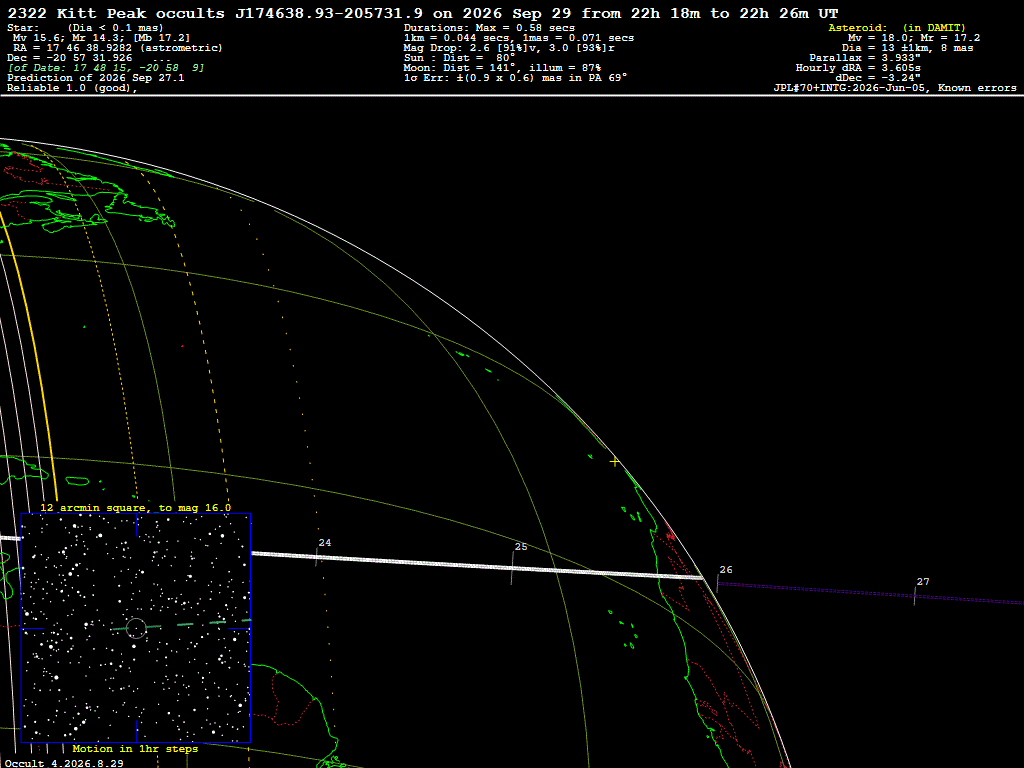Click the target star circle in the star chart
This screenshot has height=768, width=1024.
pyautogui.click(x=136, y=628)
